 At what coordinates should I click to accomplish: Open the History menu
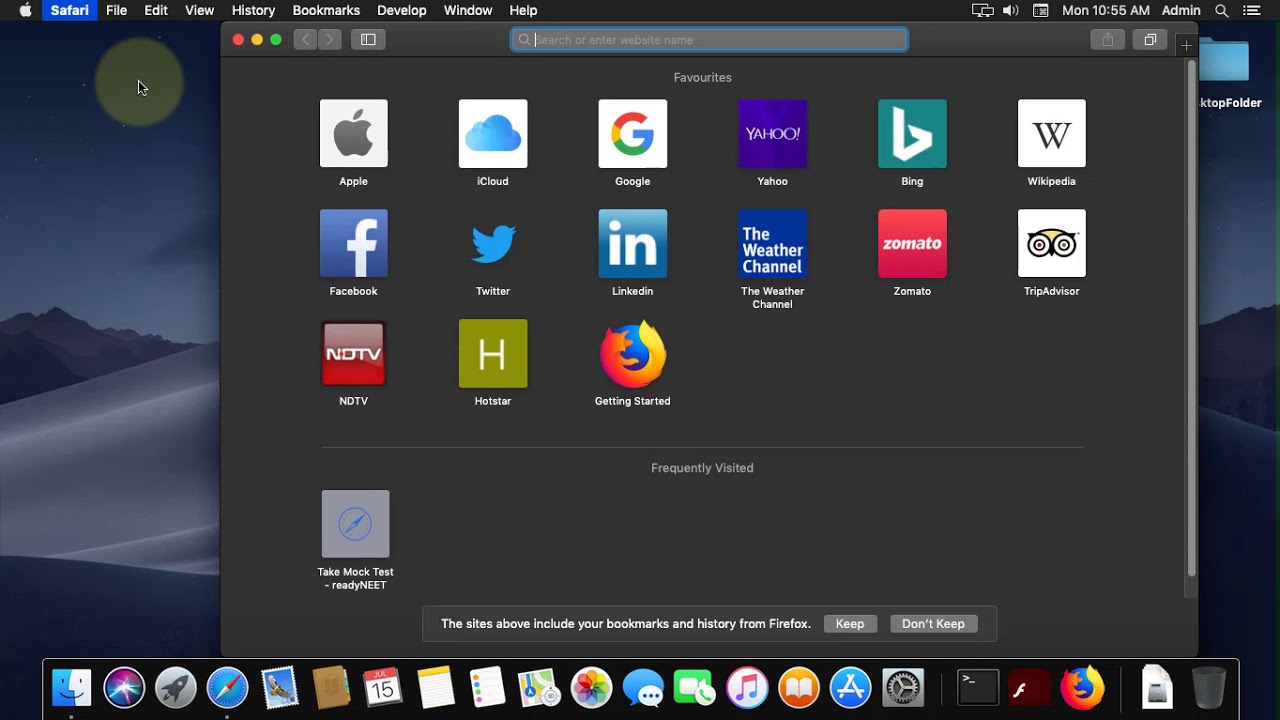point(253,10)
